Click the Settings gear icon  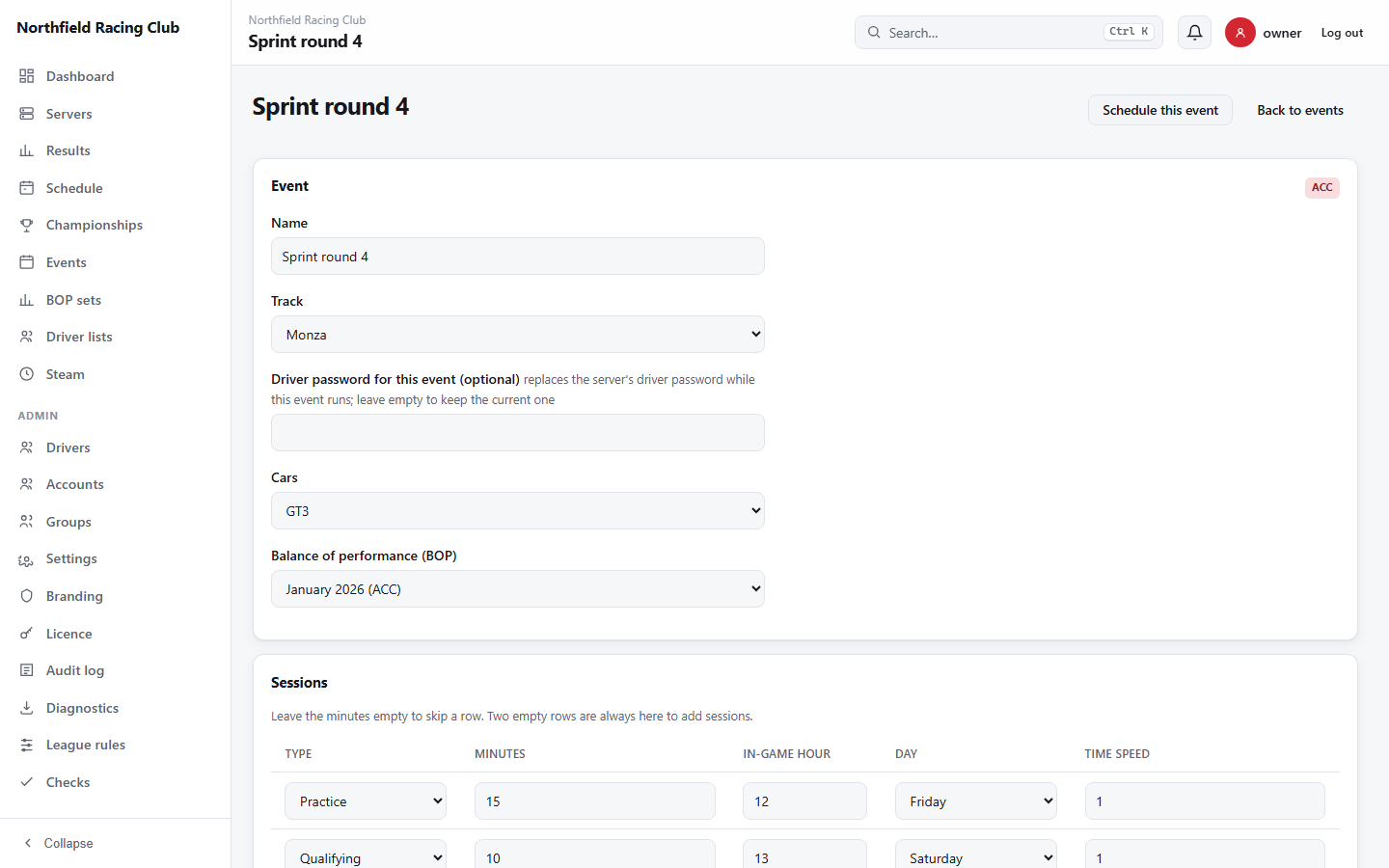click(x=27, y=559)
